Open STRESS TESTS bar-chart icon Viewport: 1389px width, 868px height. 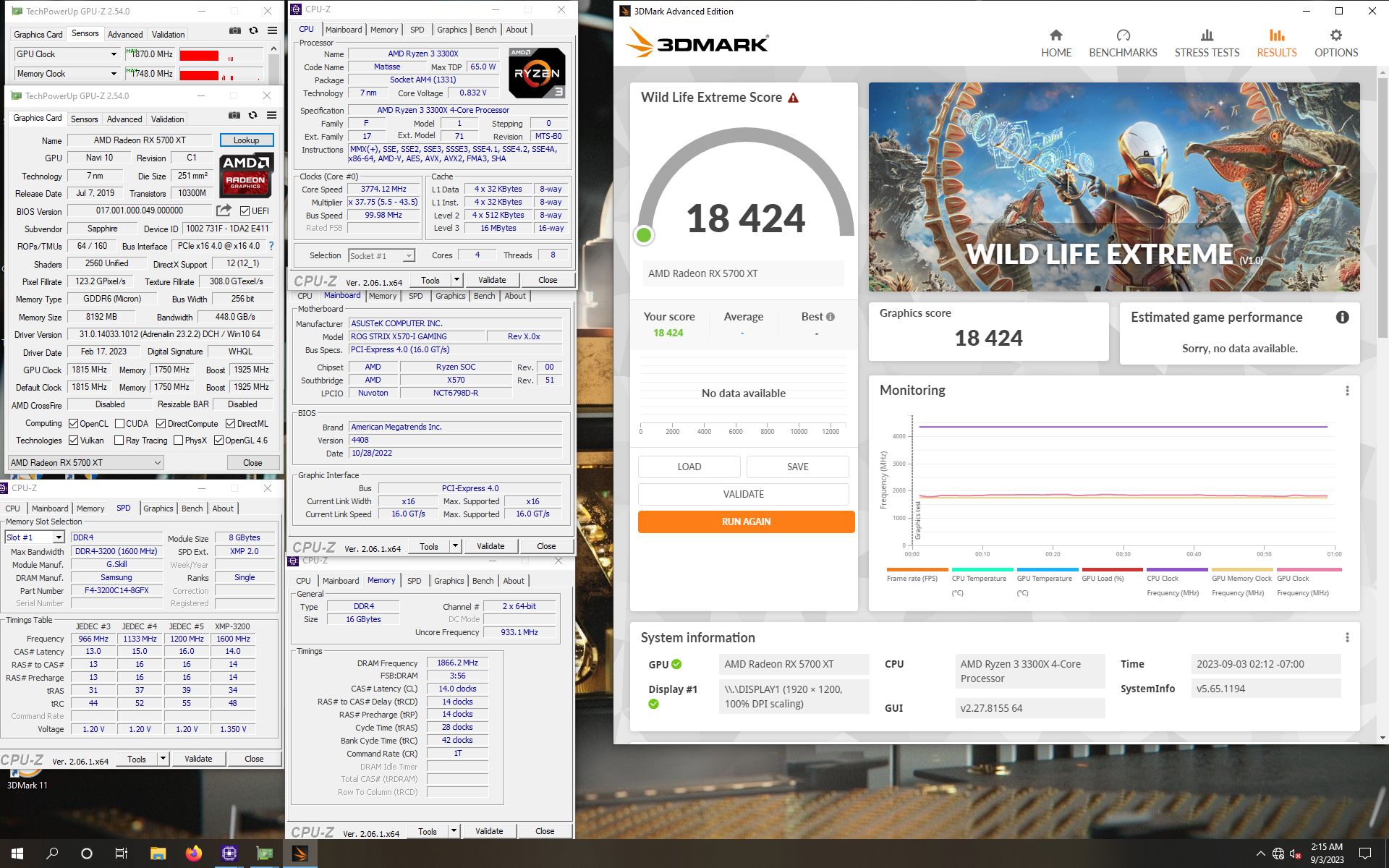(1207, 35)
